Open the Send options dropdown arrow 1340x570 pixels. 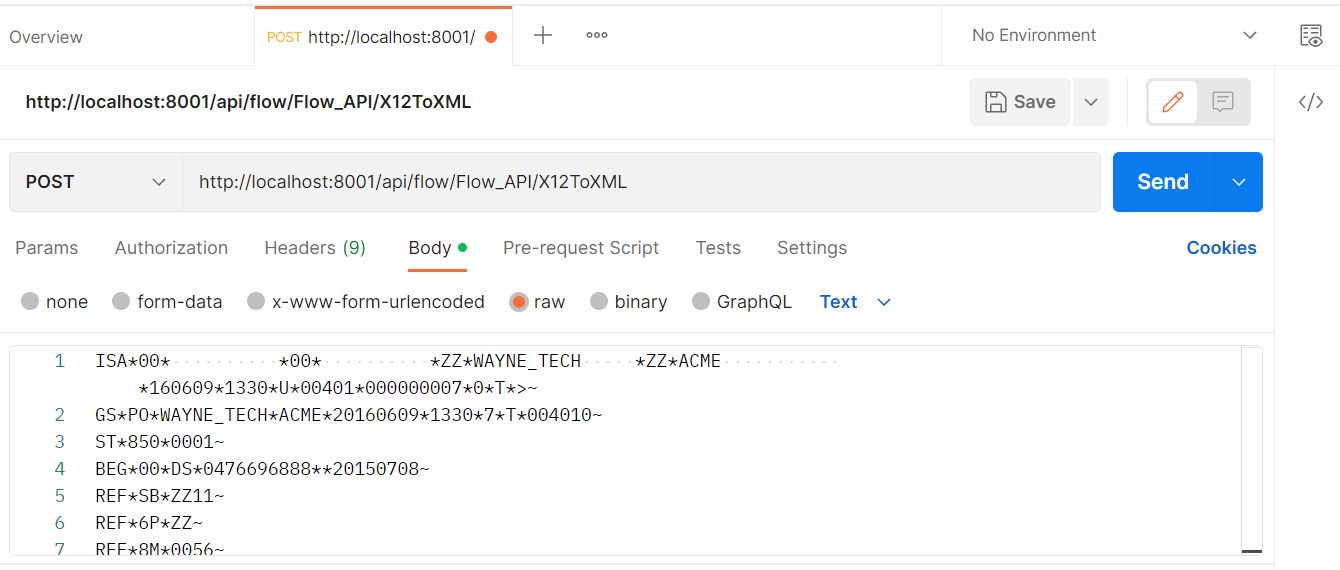click(1239, 182)
